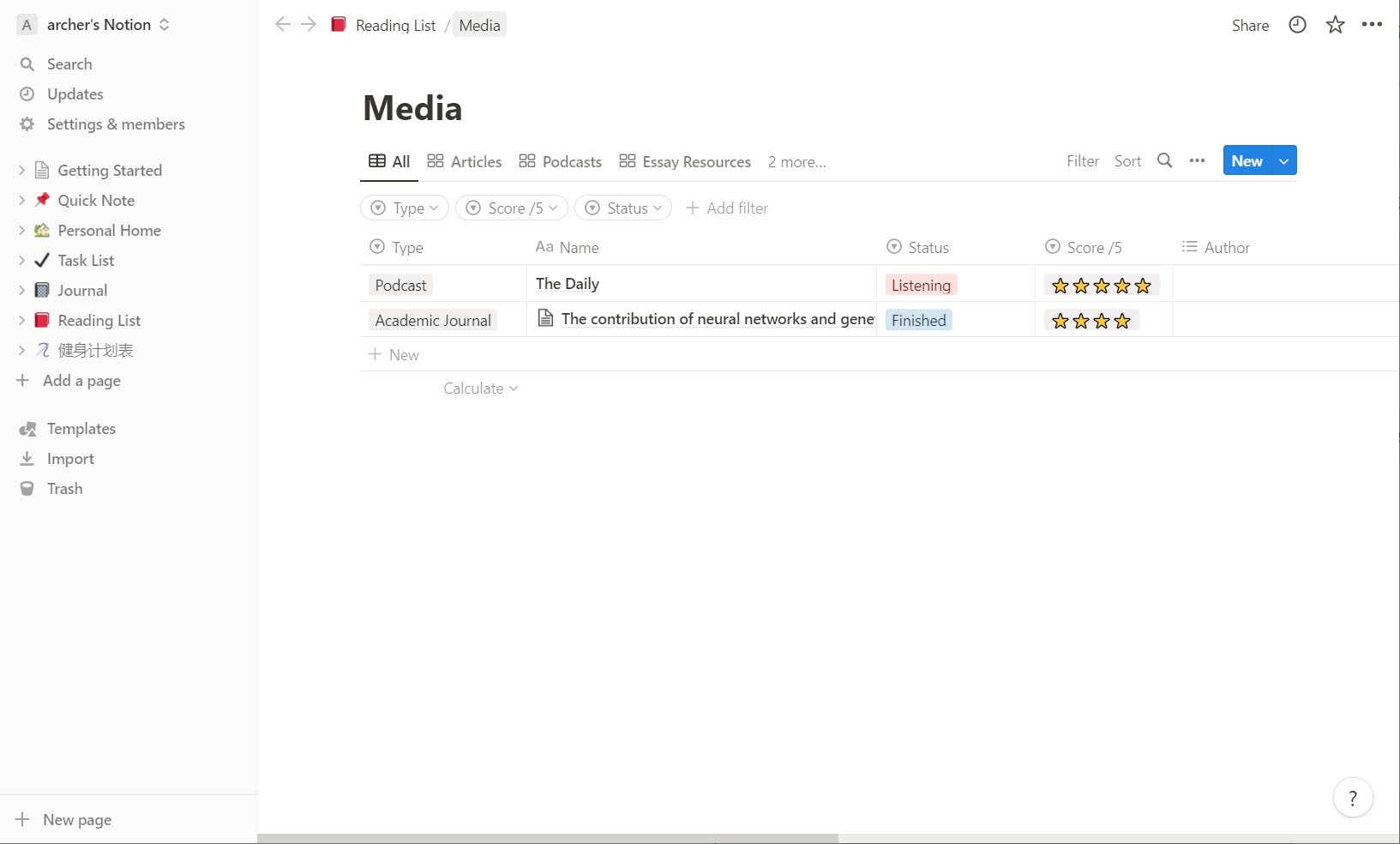The image size is (1400, 844).
Task: Open the New button dropdown arrow
Action: (x=1283, y=160)
